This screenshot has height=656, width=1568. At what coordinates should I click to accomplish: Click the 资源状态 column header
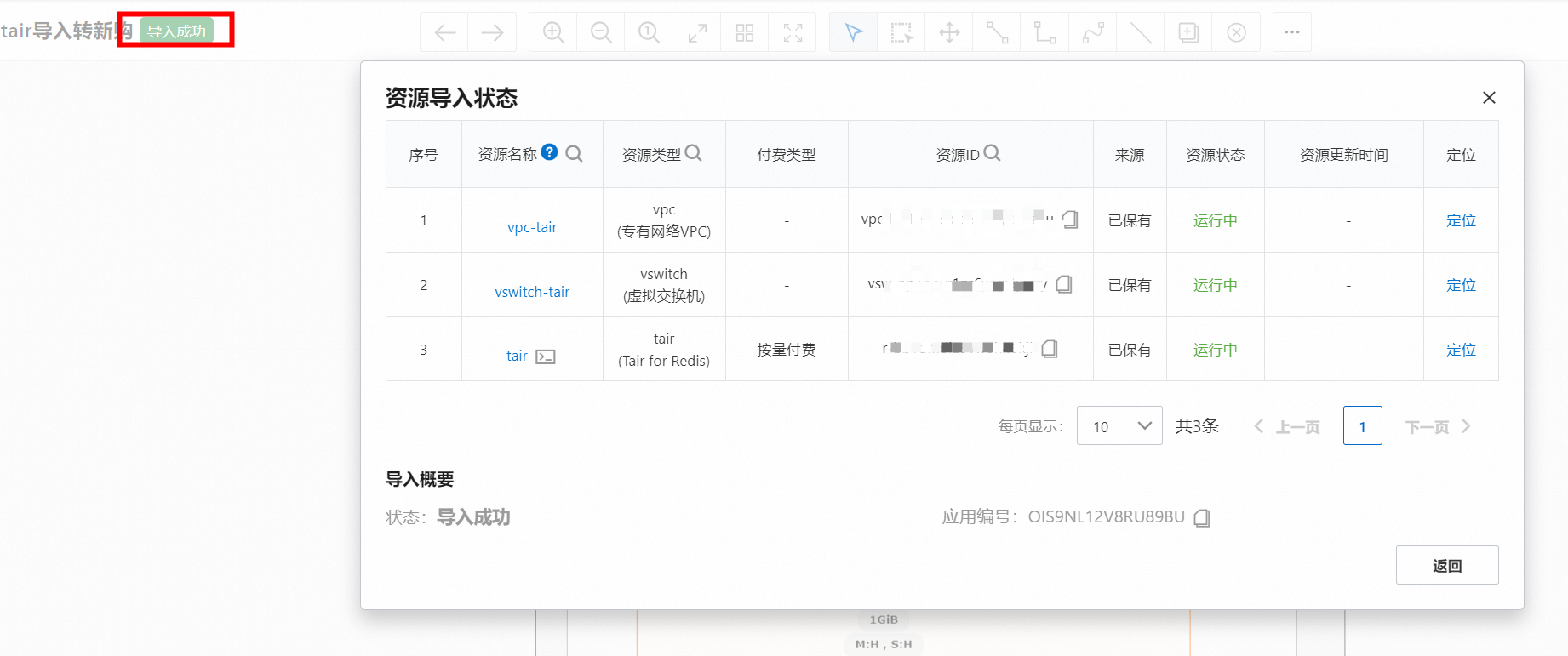(1216, 155)
